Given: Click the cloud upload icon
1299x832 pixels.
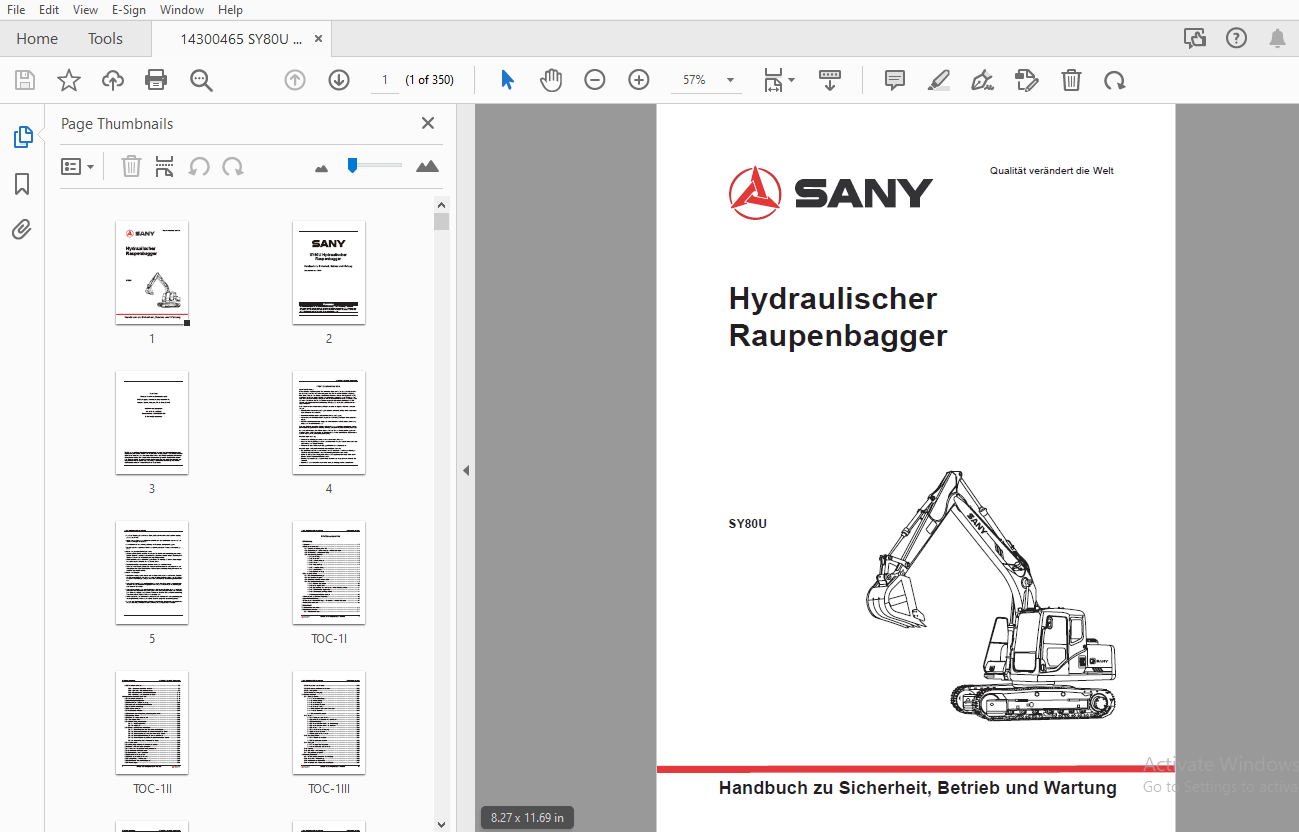Looking at the screenshot, I should [113, 80].
